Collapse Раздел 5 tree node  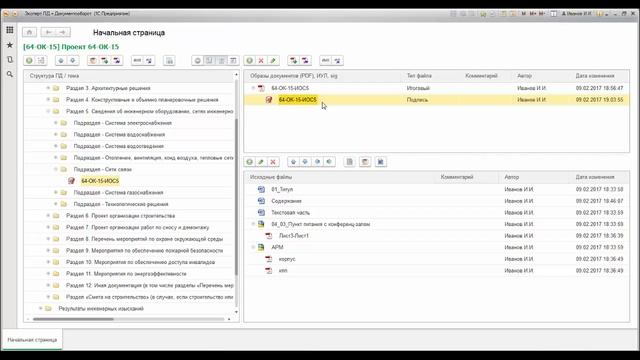[48, 111]
